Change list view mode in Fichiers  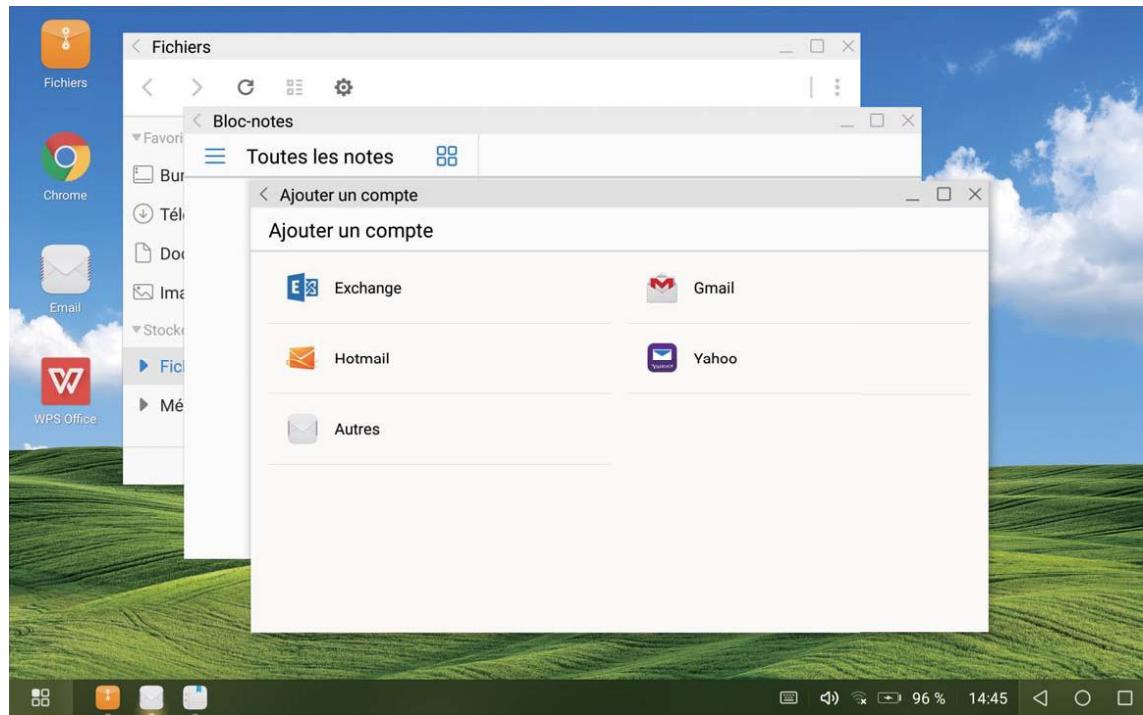tap(294, 87)
